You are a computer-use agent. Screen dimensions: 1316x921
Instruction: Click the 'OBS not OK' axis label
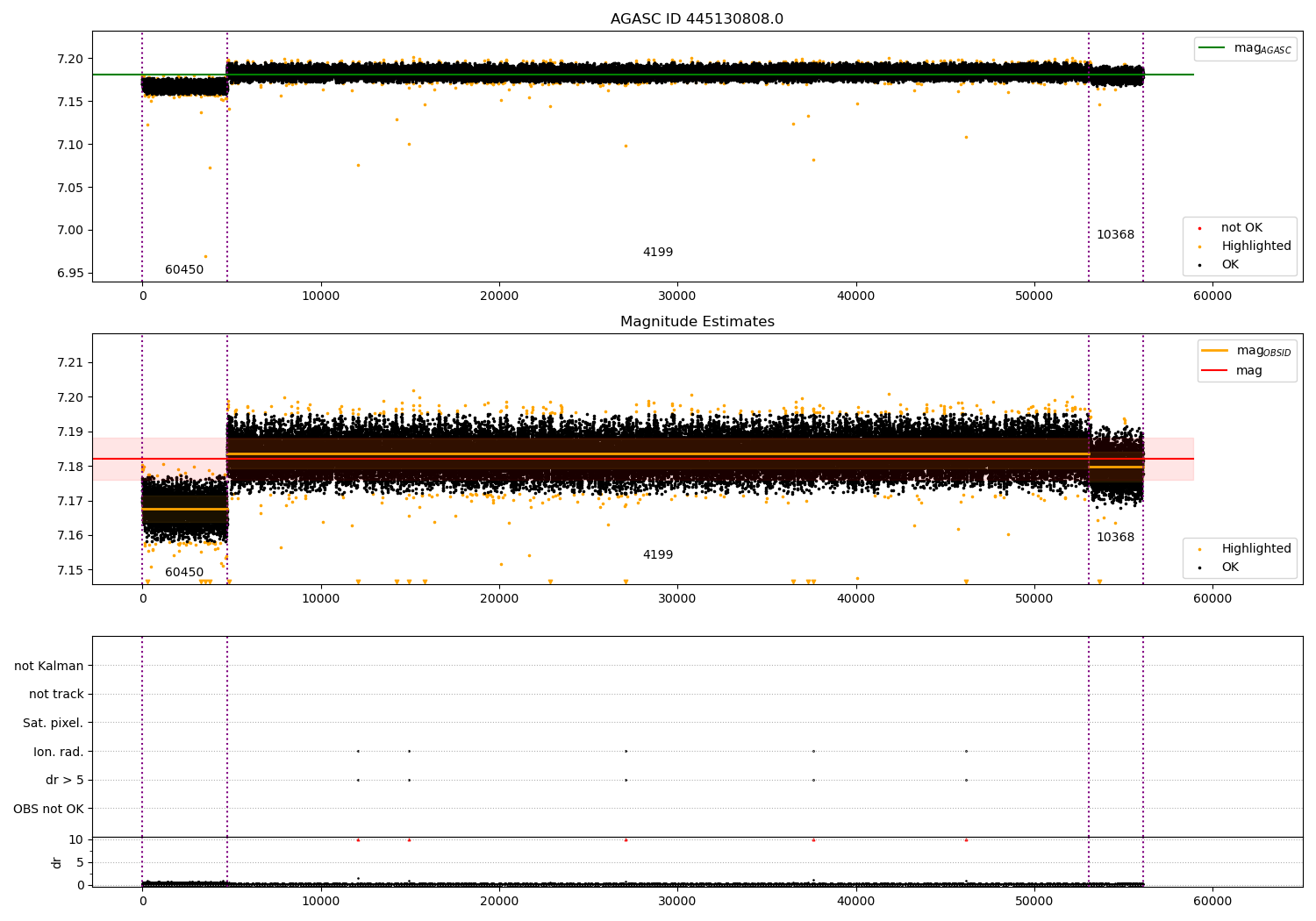point(48,810)
